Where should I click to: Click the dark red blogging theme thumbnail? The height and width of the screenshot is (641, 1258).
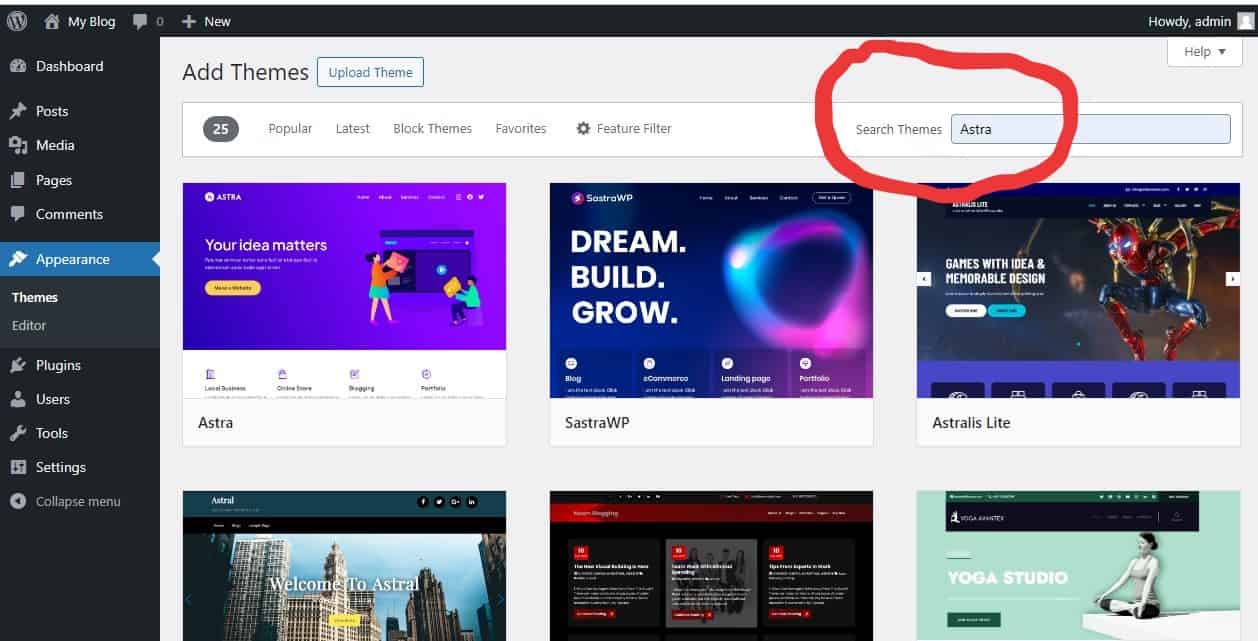coord(711,566)
